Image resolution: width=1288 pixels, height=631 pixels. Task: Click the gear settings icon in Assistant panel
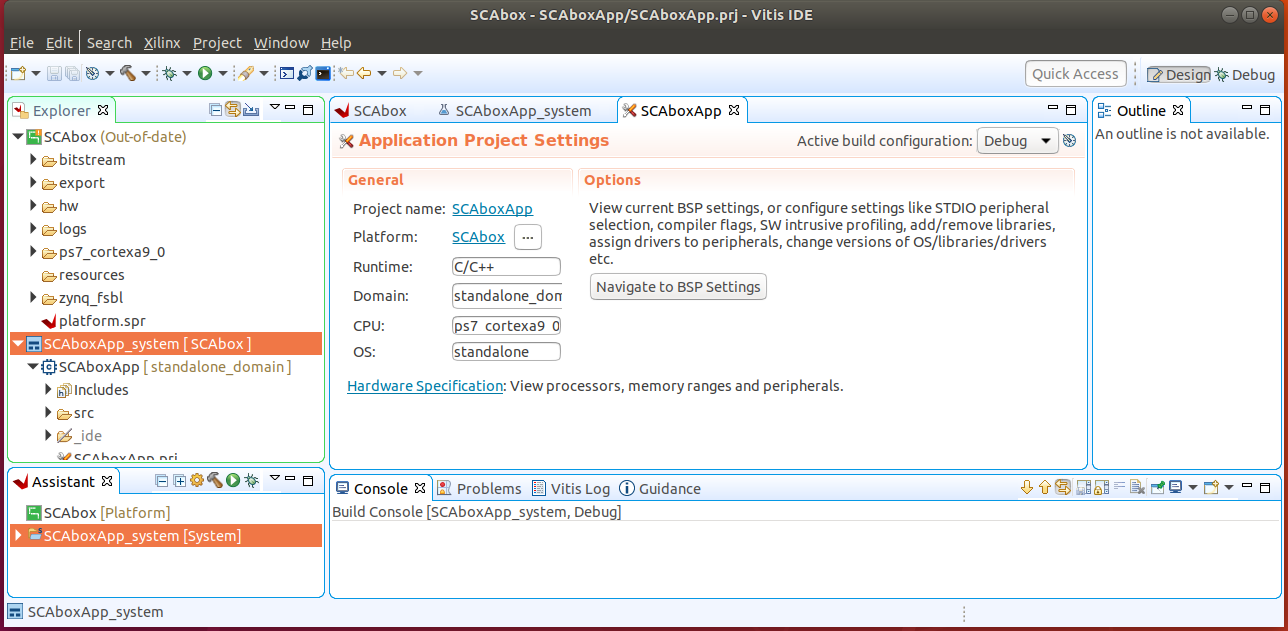[x=196, y=481]
